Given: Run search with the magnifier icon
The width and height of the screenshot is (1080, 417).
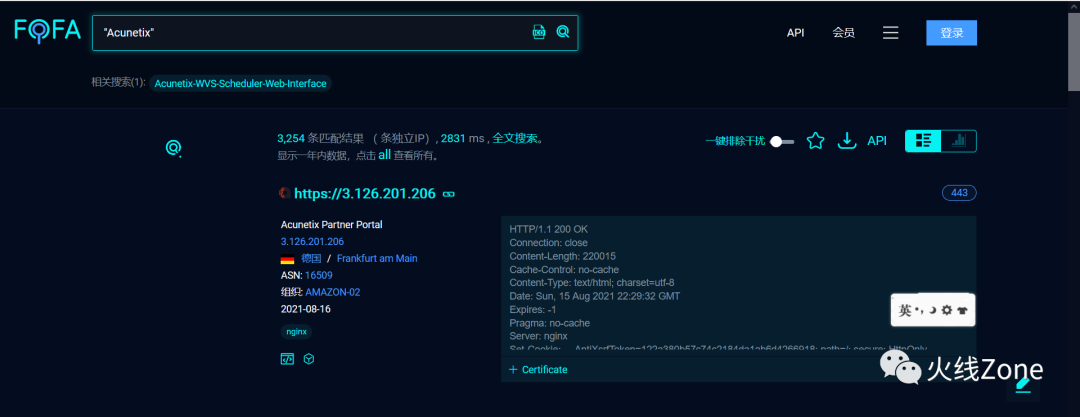Looking at the screenshot, I should pos(563,32).
